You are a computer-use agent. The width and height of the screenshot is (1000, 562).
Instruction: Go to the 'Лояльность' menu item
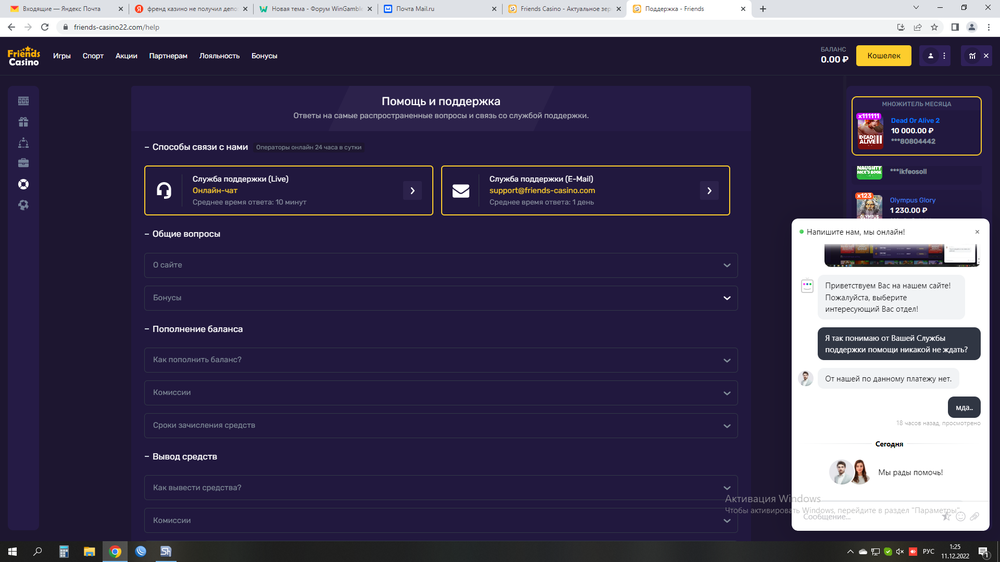point(219,56)
